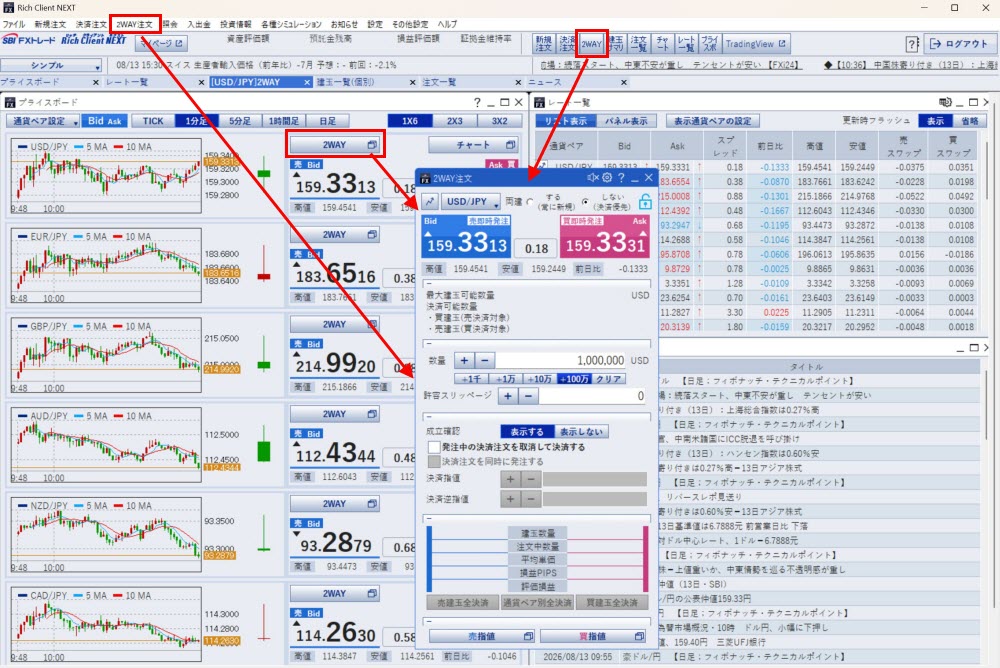Open the question mark help in 2WAY注文

621,178
